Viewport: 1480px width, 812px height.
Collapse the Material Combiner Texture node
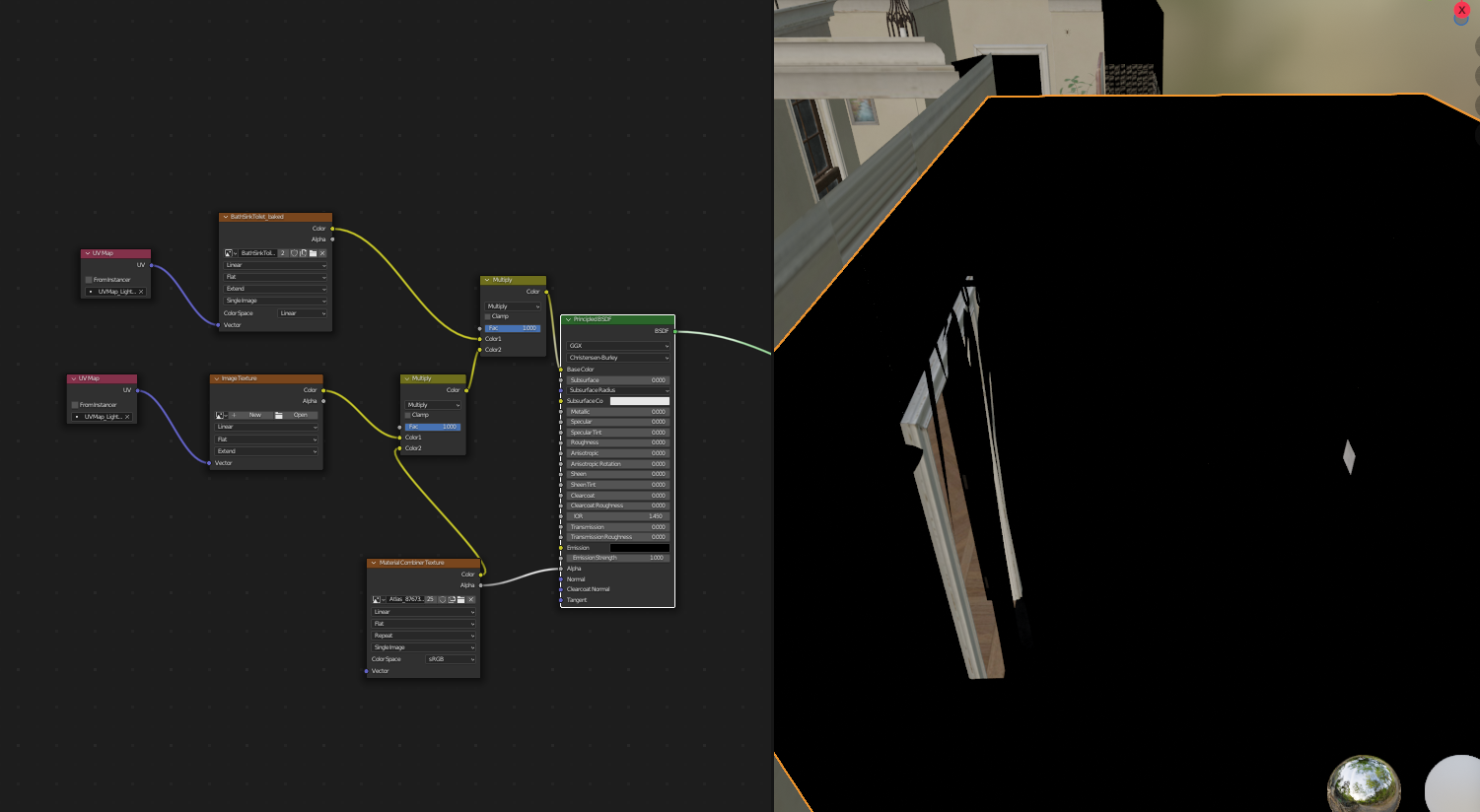click(374, 563)
